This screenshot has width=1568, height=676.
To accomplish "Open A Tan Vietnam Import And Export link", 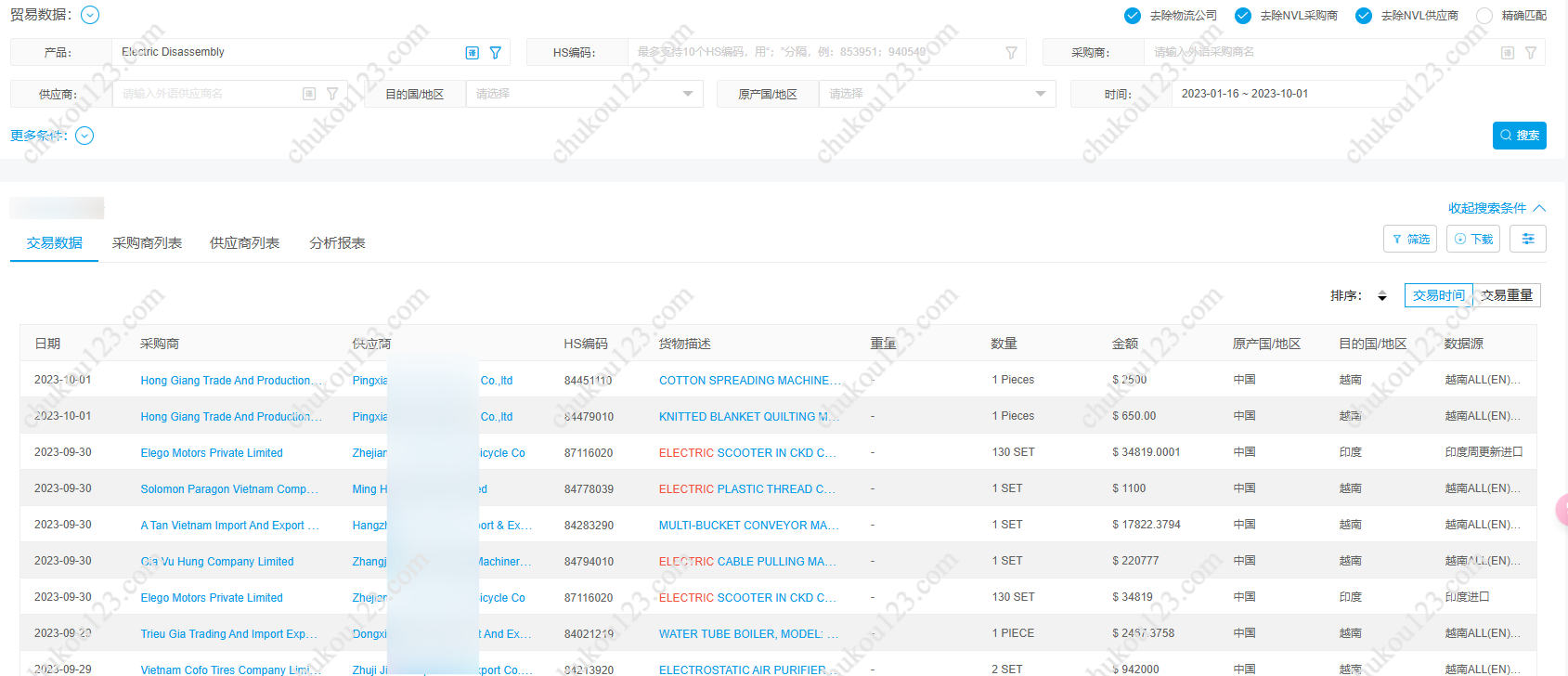I will [x=229, y=526].
